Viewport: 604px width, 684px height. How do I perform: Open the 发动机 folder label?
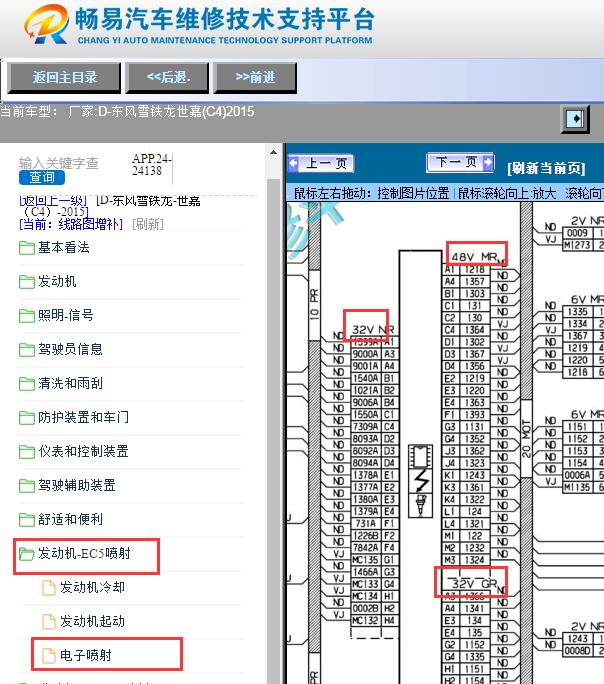click(x=57, y=281)
